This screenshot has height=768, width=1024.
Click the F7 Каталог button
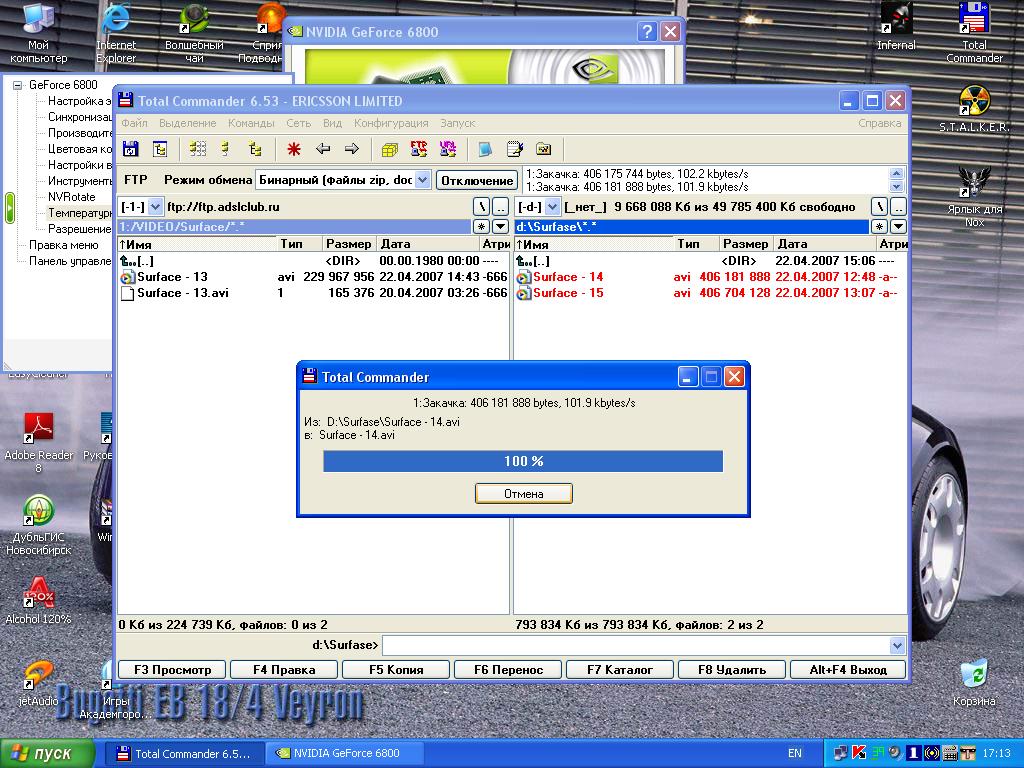point(620,669)
